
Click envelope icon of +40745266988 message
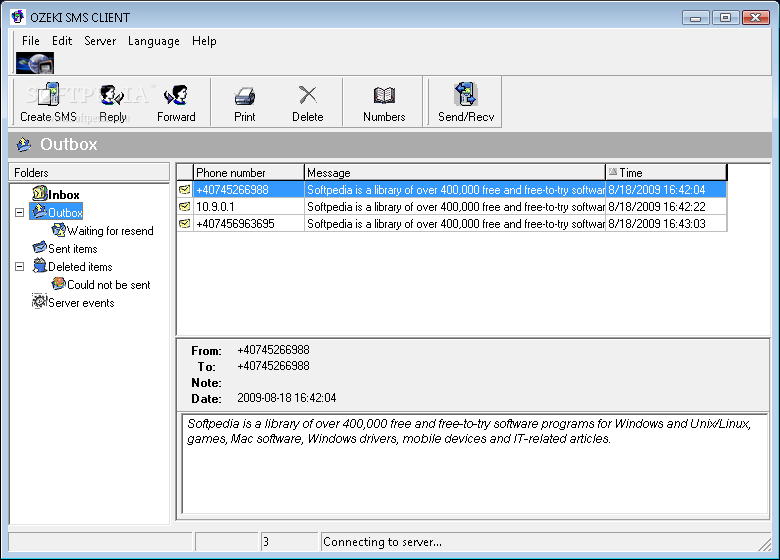tap(185, 189)
